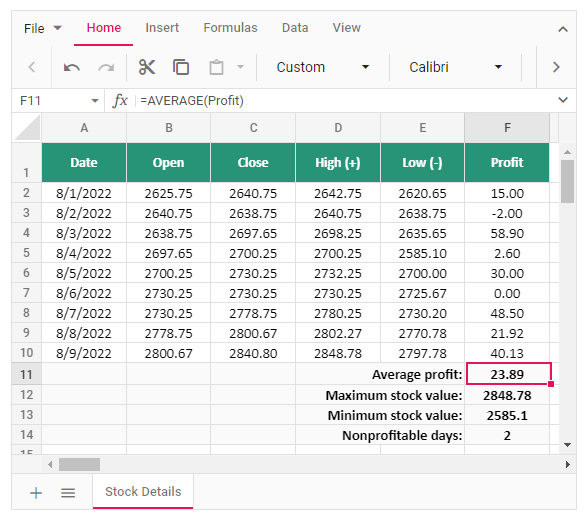
Task: Click the cell showing 2848.78 in column D
Action: (338, 353)
